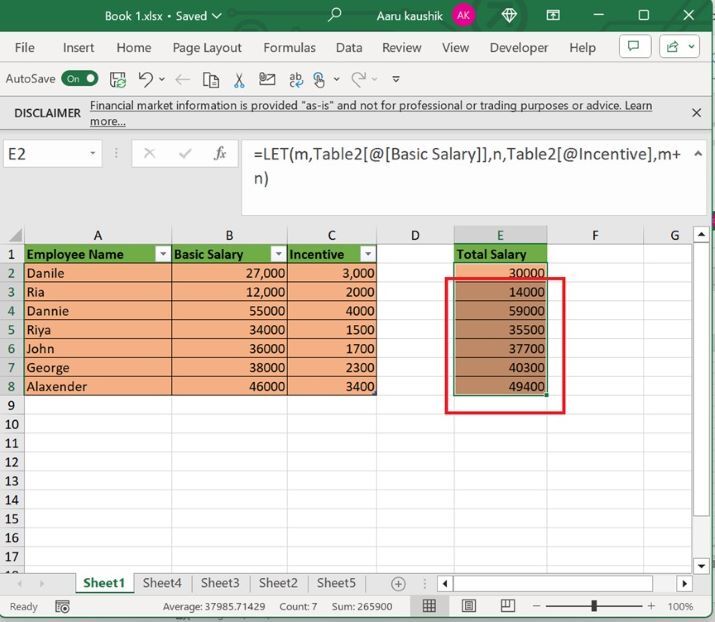
Task: Click the Undo arrow icon
Action: coord(146,79)
